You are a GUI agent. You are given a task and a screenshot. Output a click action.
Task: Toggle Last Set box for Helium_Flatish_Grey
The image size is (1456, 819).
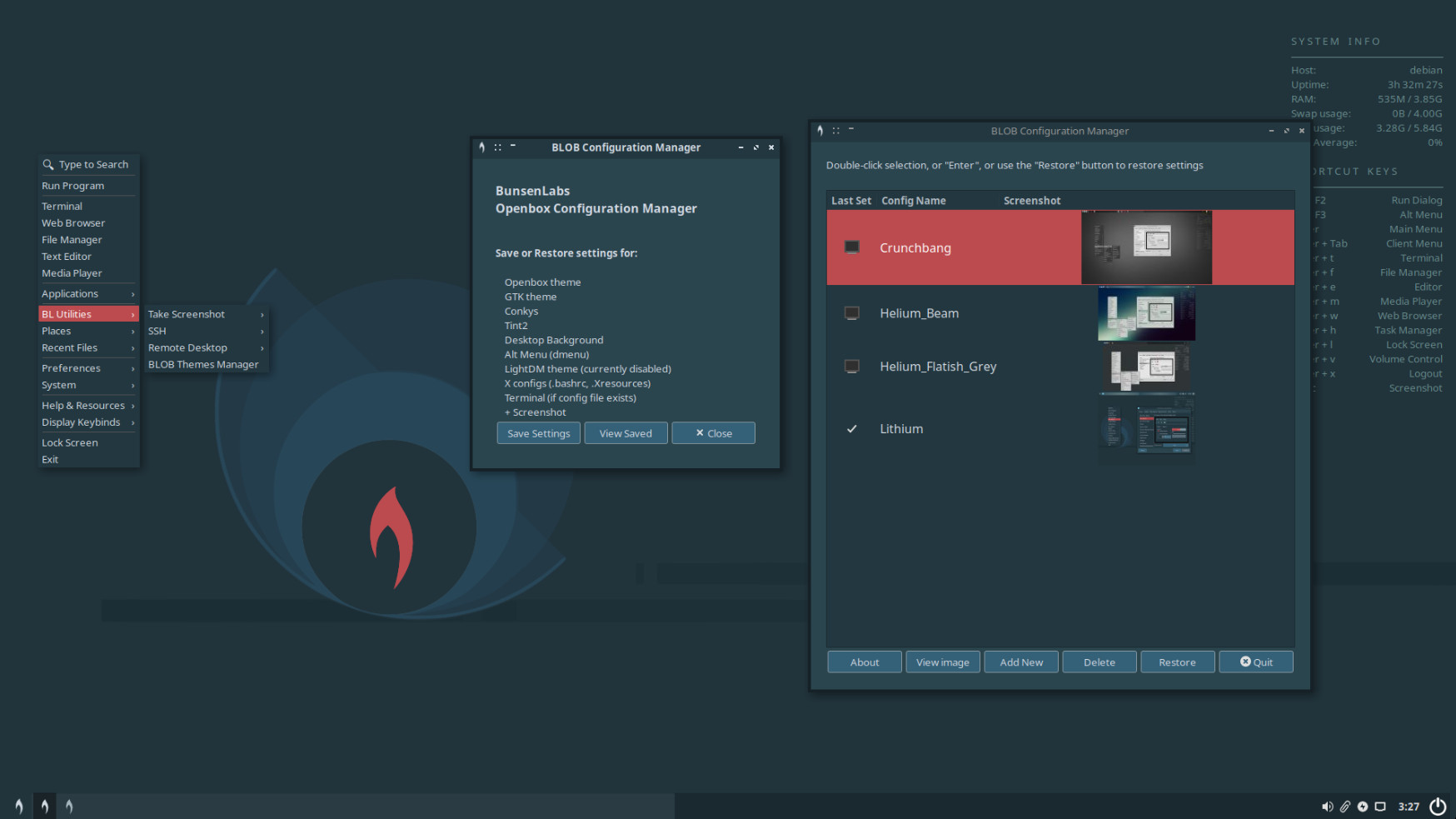point(851,366)
